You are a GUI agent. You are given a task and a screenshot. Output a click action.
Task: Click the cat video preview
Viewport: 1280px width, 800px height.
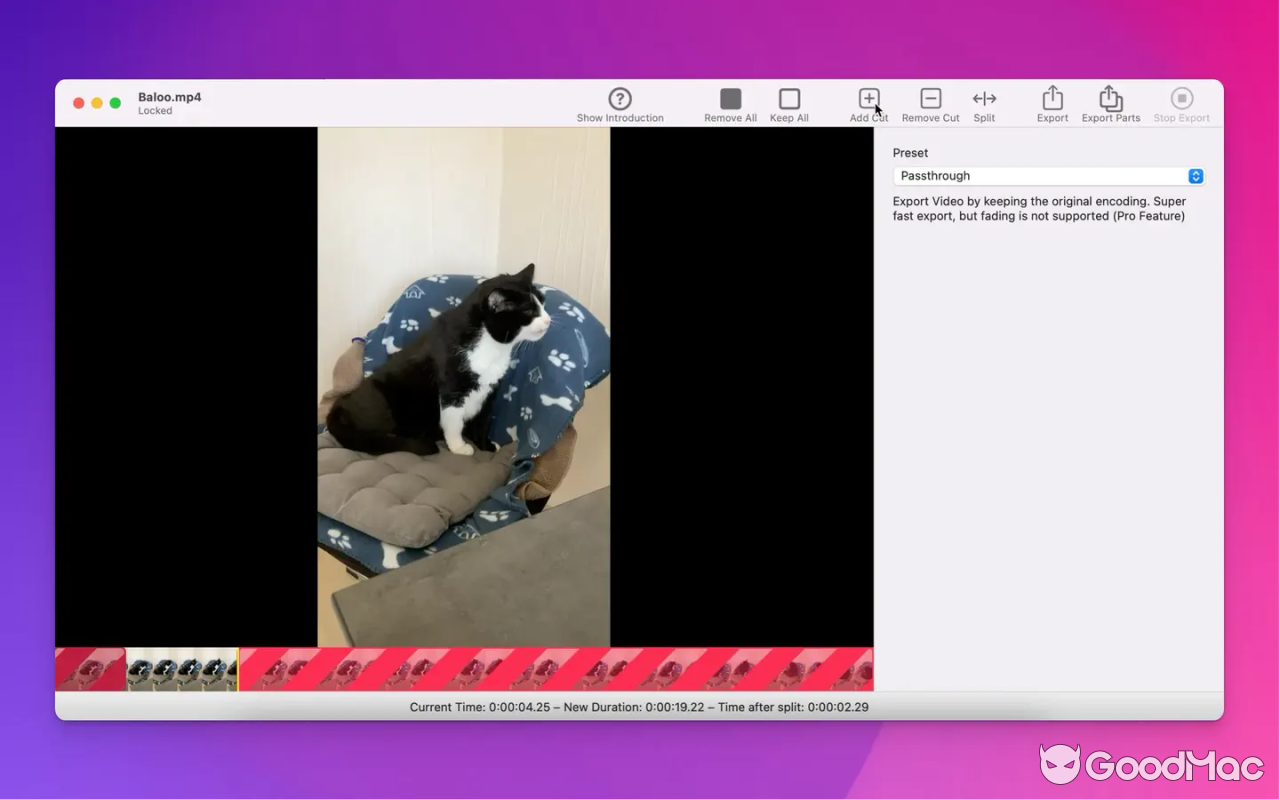pos(464,387)
